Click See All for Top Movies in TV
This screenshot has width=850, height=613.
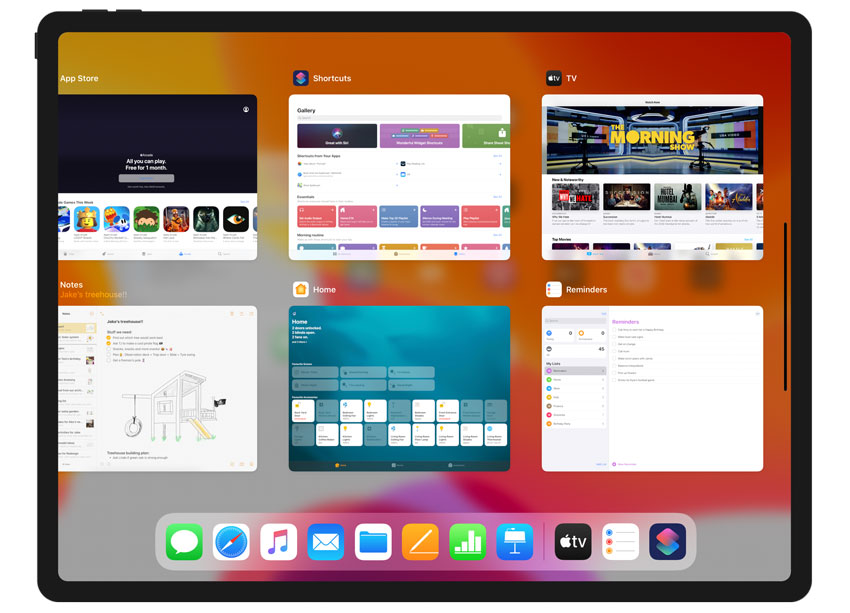748,240
